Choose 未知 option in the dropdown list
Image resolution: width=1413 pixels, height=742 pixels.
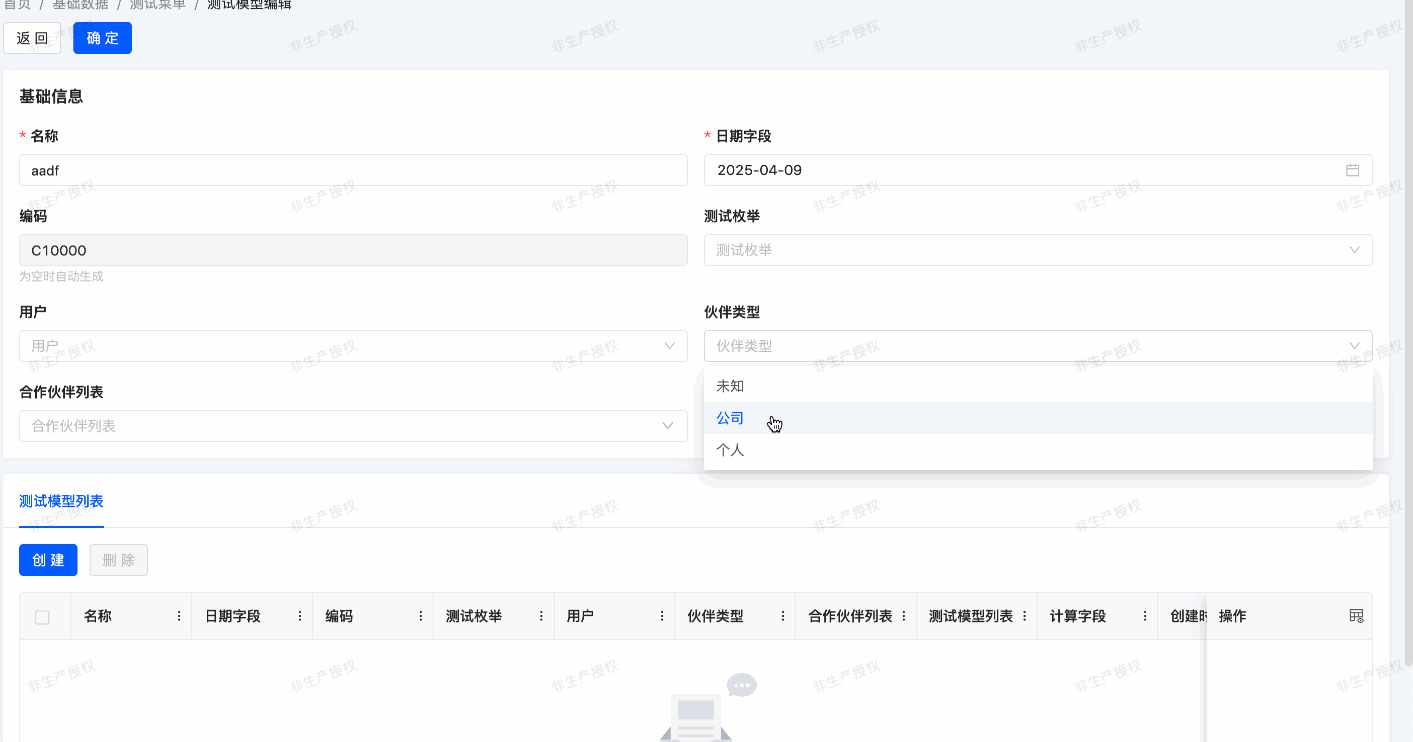tap(731, 386)
